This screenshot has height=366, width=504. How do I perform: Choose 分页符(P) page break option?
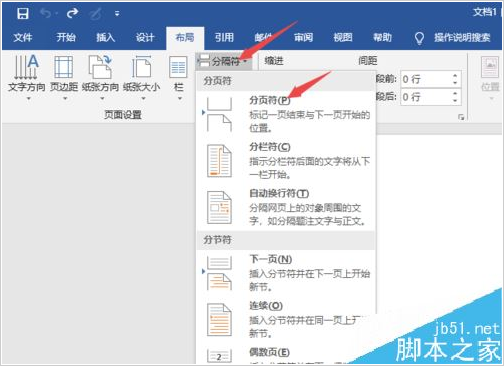click(287, 114)
